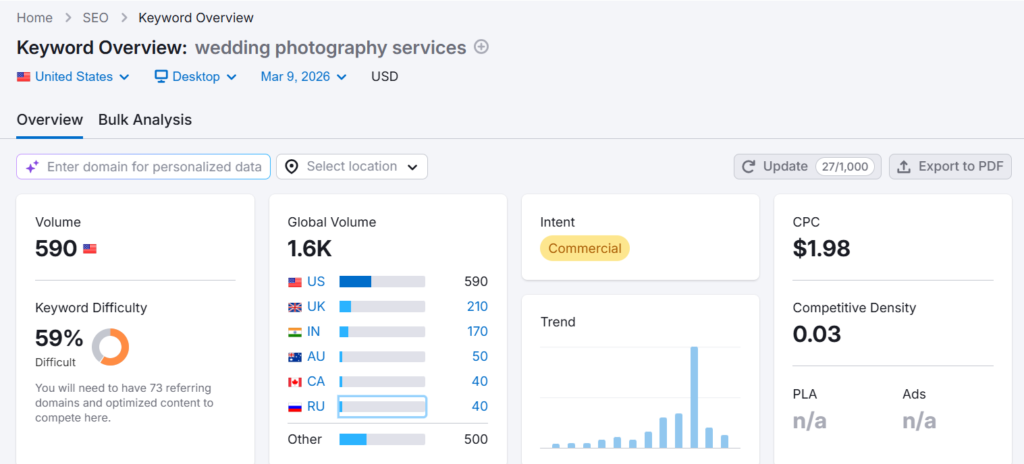Viewport: 1024px width, 464px height.
Task: Click the highlighted RU volume bar
Action: pos(382,406)
